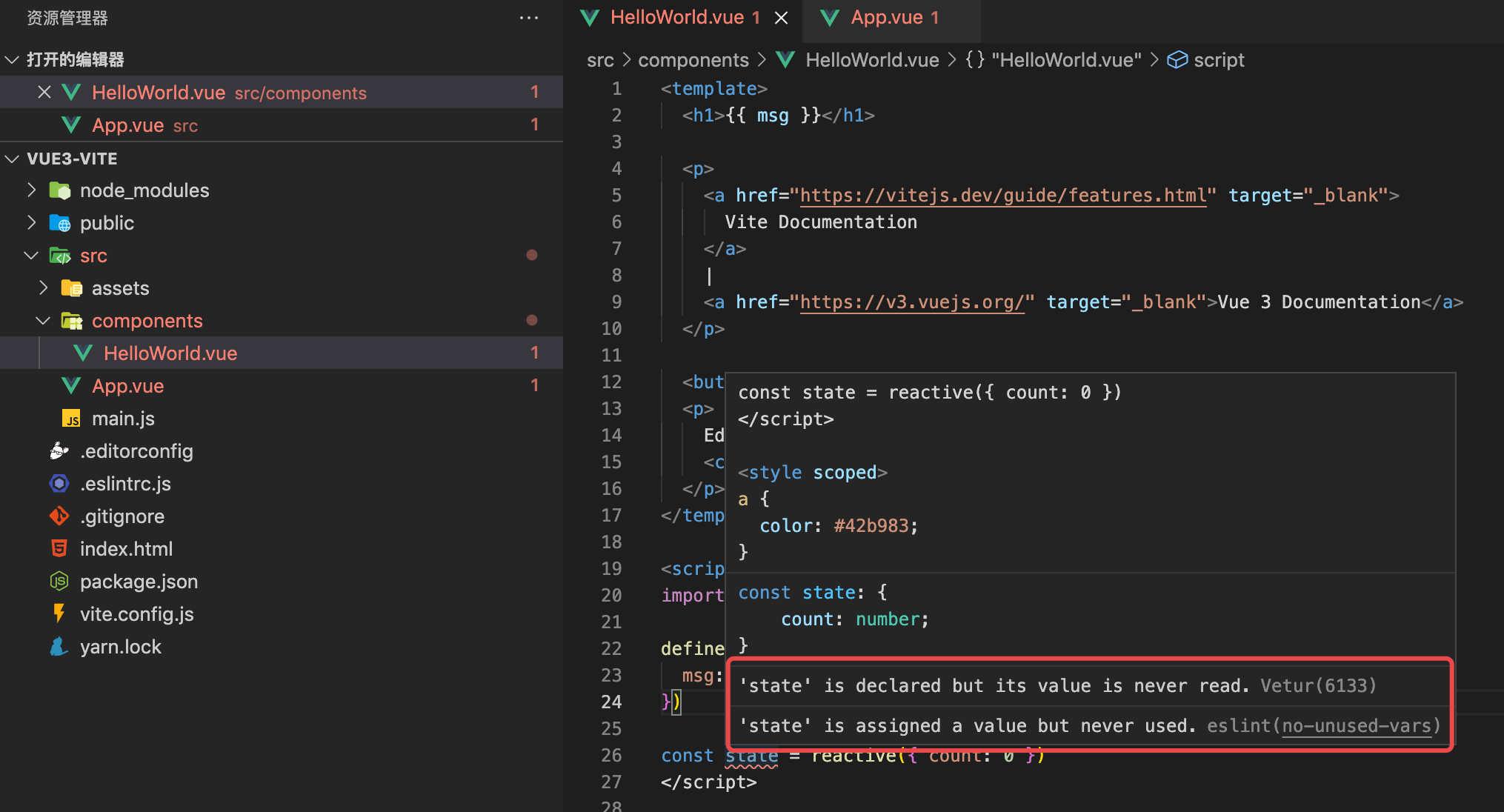Image resolution: width=1504 pixels, height=812 pixels.
Task: Click the yarn icon beside yarn.lock
Action: coord(59,647)
